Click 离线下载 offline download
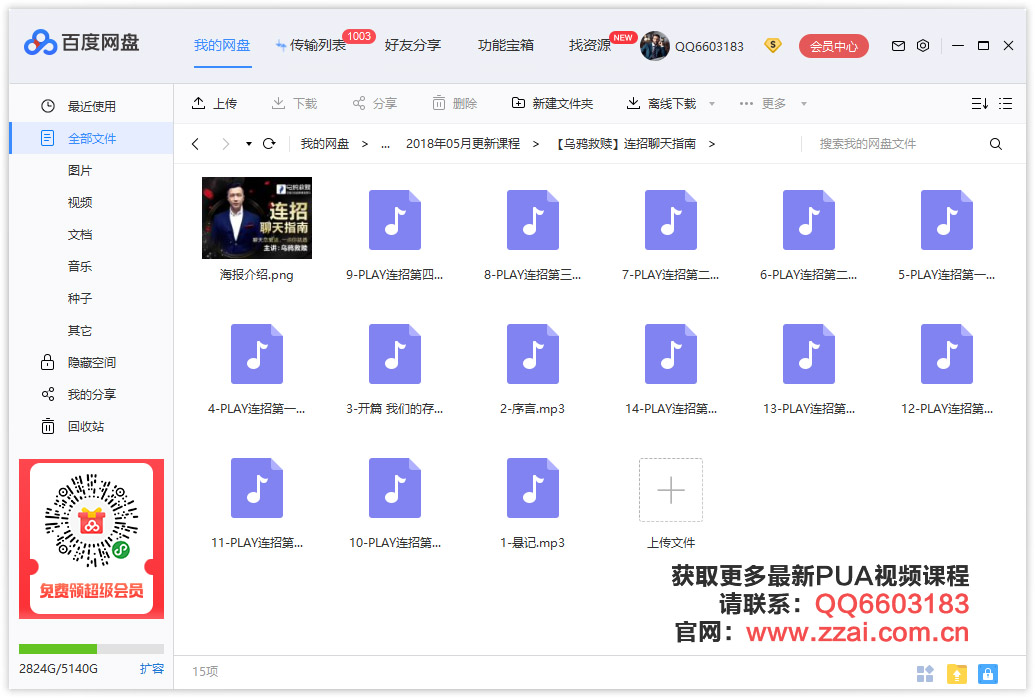The image size is (1035, 698). coord(661,104)
